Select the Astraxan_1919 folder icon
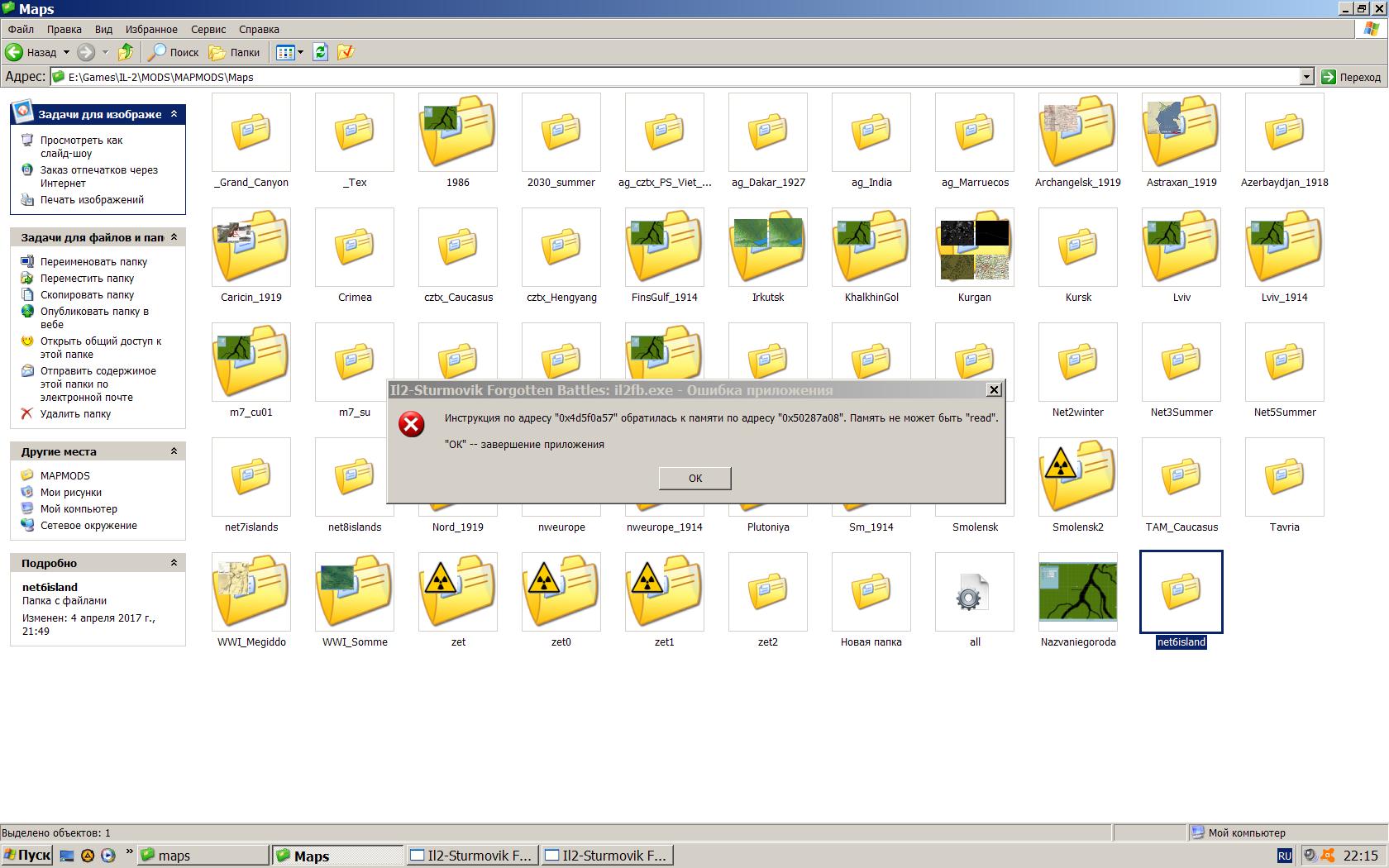Viewport: 1389px width, 868px height. coord(1181,132)
